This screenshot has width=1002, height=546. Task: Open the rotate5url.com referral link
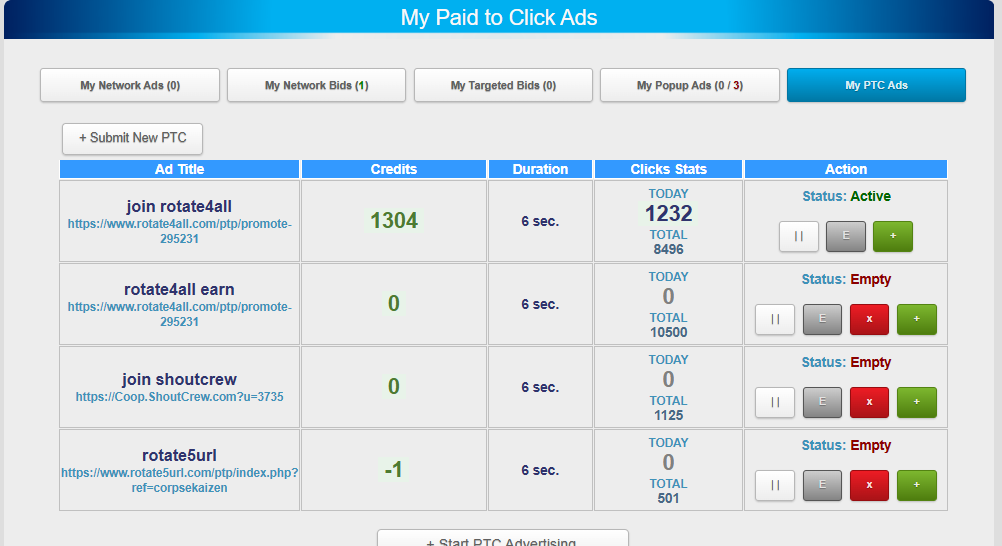pyautogui.click(x=180, y=480)
